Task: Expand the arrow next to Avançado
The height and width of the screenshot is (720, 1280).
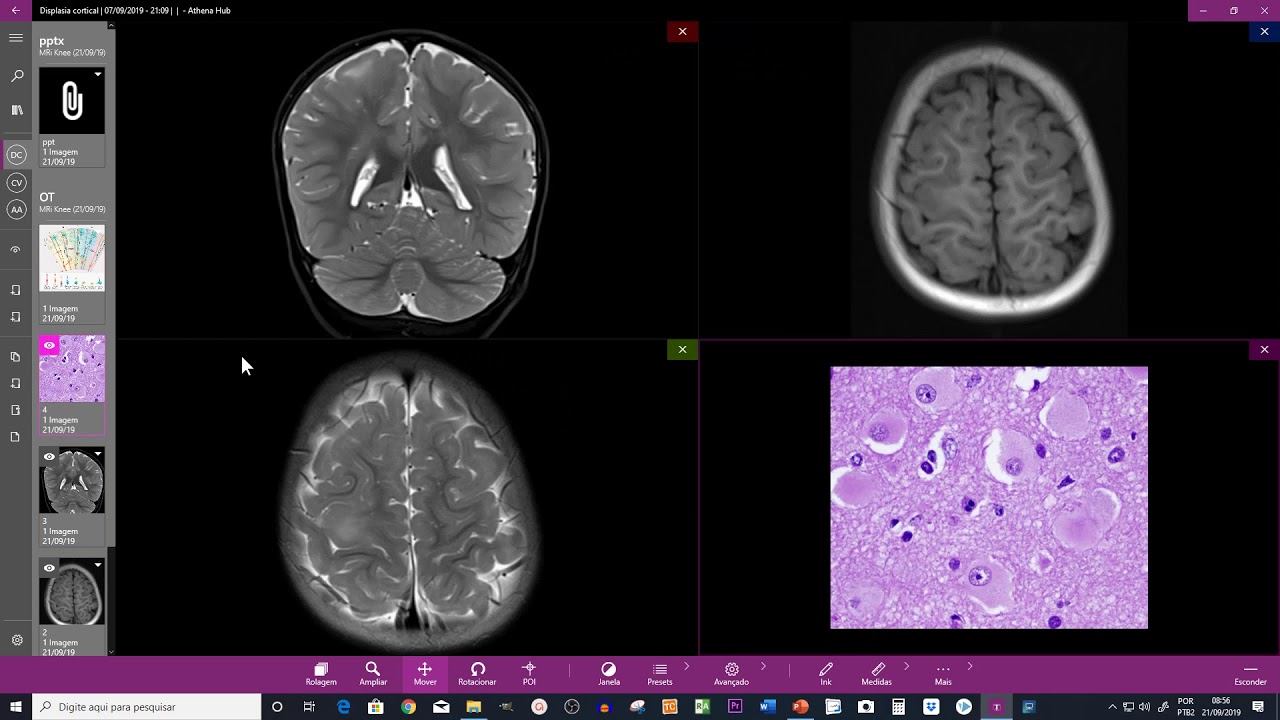Action: (763, 666)
